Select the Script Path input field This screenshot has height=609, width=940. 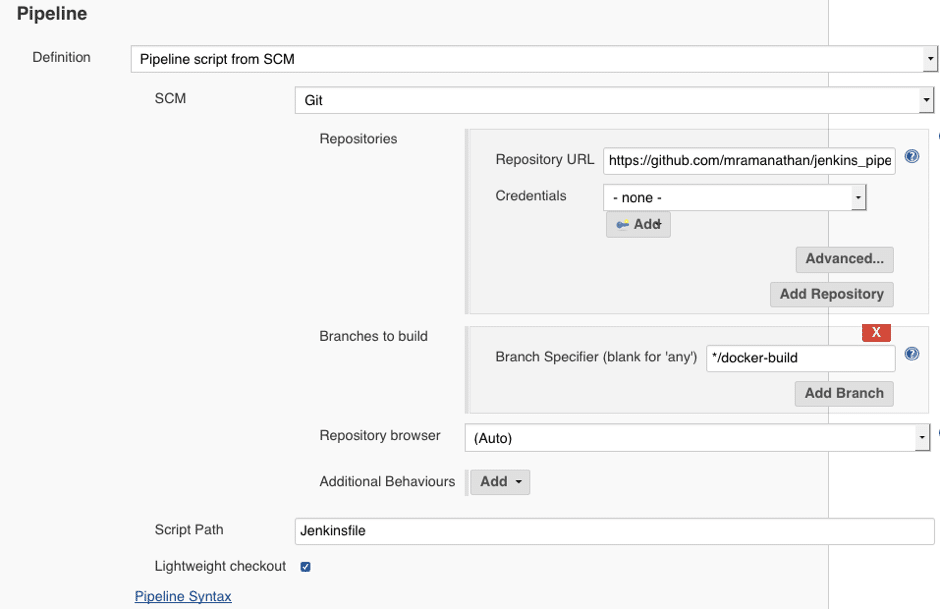point(615,531)
